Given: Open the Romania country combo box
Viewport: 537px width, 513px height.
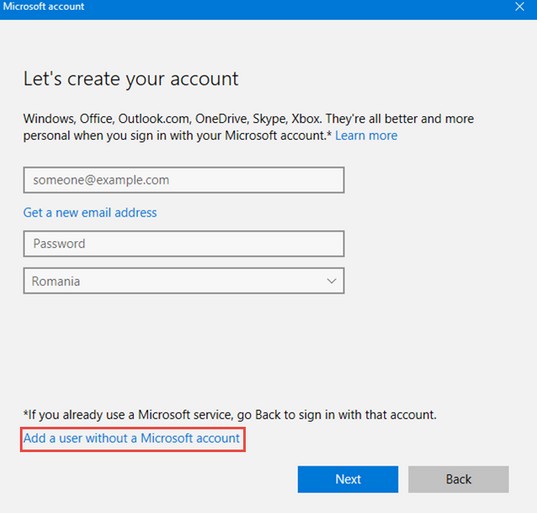Looking at the screenshot, I should pos(184,281).
